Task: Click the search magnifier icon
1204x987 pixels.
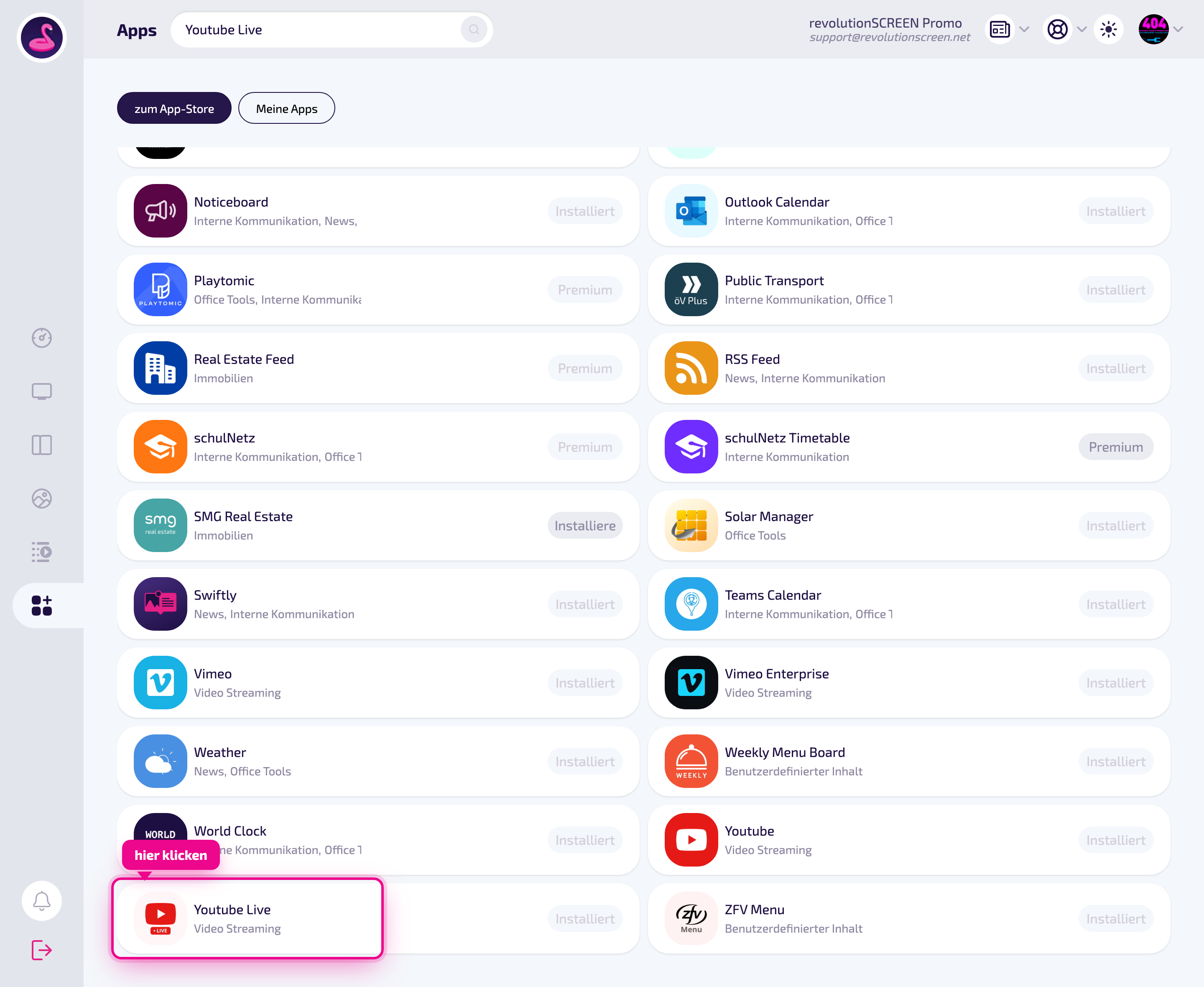Action: pos(474,30)
